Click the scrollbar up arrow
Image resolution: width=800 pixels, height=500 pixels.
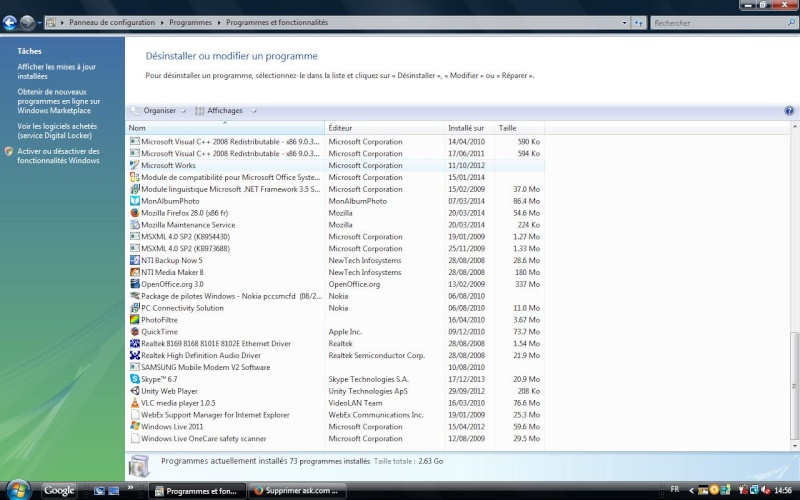click(794, 126)
